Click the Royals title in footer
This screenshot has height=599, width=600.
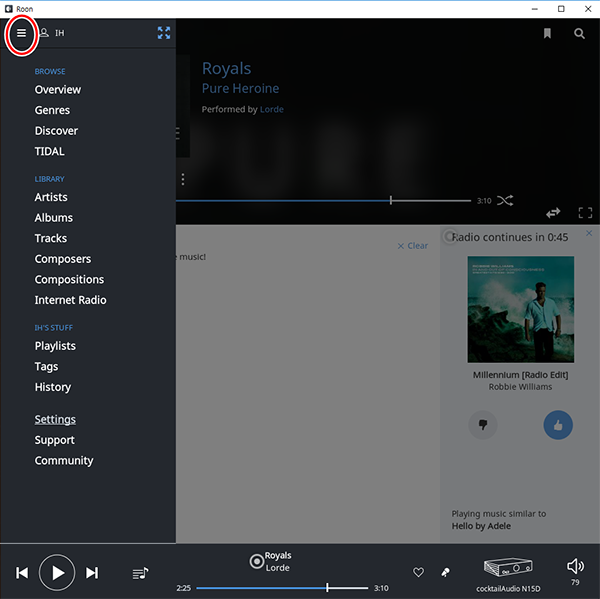[278, 555]
